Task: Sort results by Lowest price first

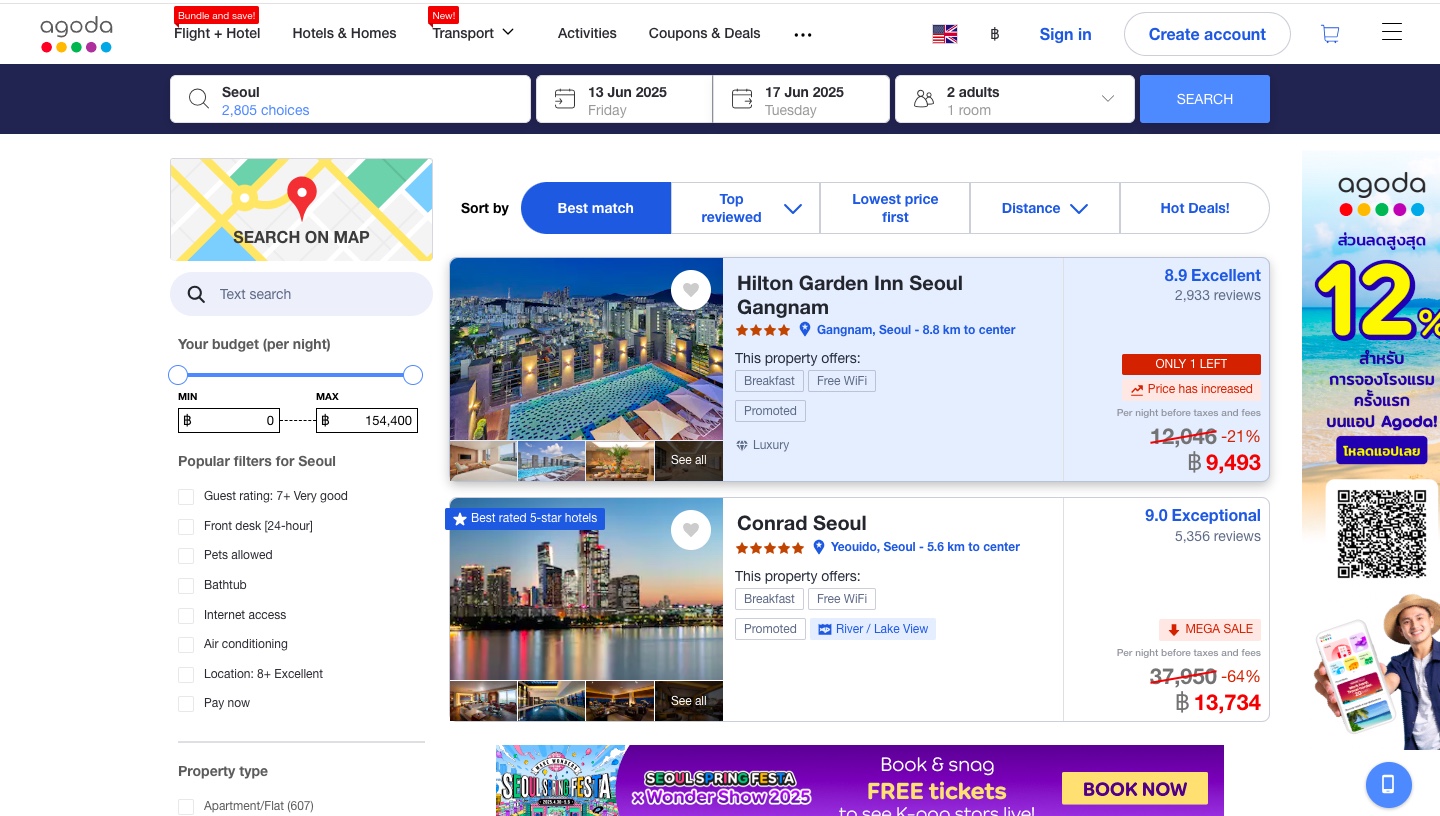Action: point(895,208)
